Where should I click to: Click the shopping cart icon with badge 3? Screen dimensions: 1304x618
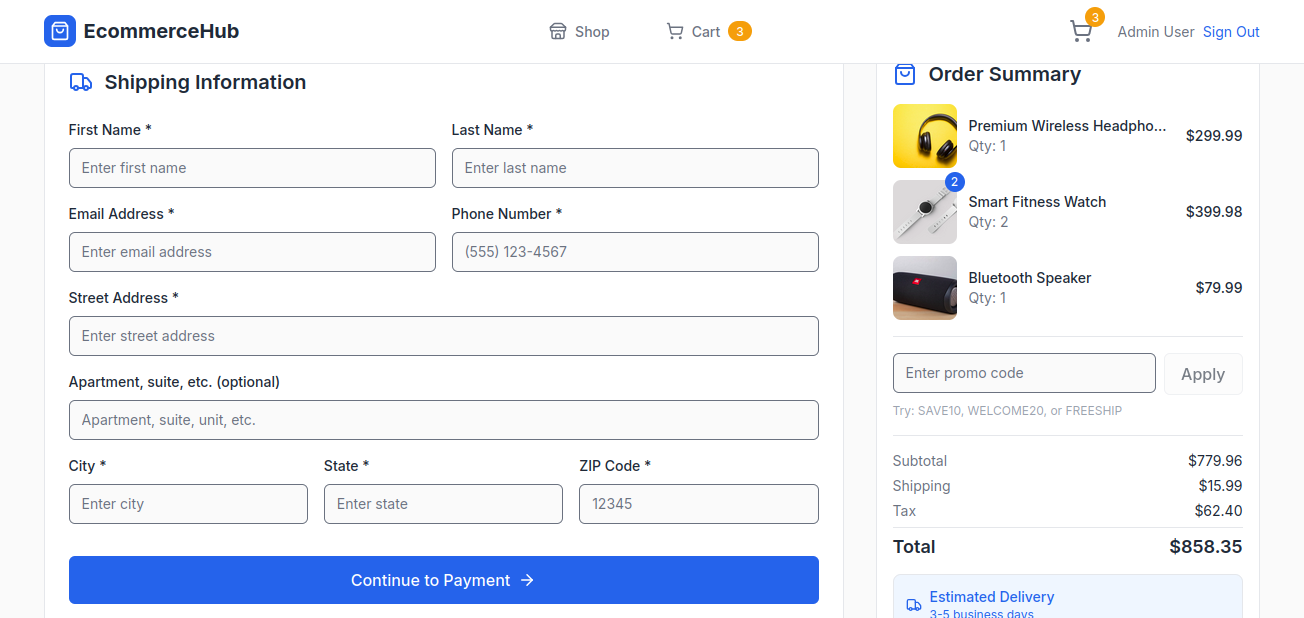[1080, 31]
